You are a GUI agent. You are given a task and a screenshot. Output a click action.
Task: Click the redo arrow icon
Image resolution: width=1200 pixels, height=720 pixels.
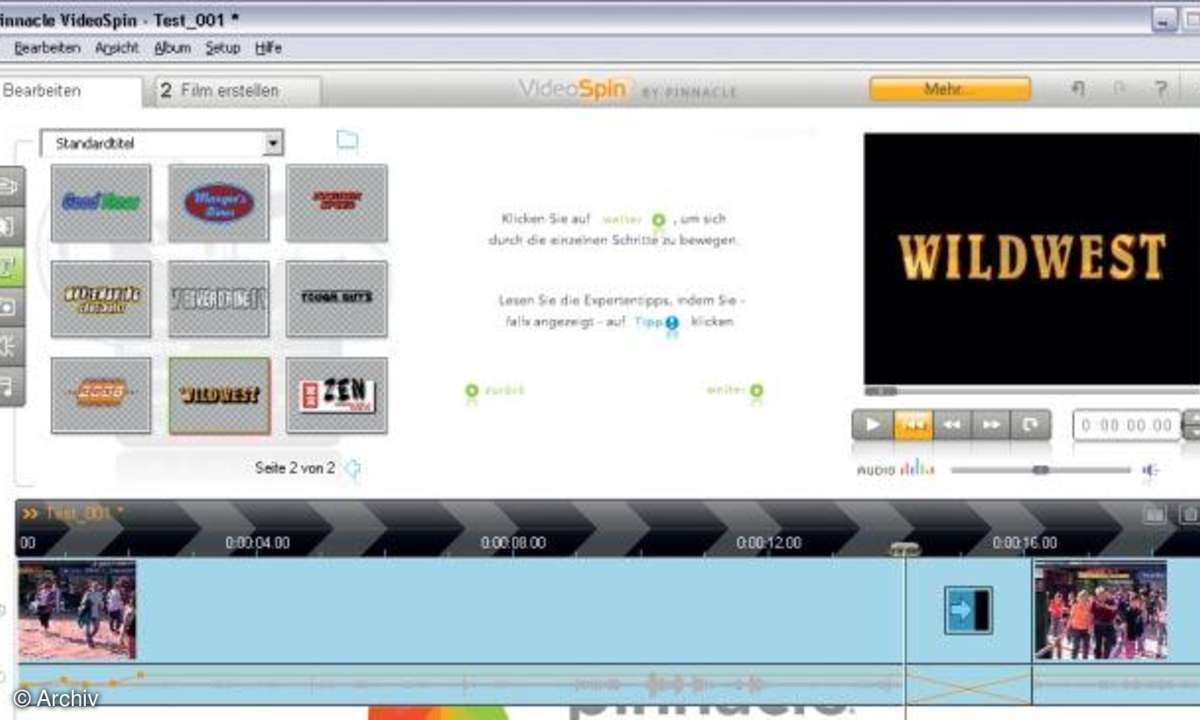[x=1119, y=89]
